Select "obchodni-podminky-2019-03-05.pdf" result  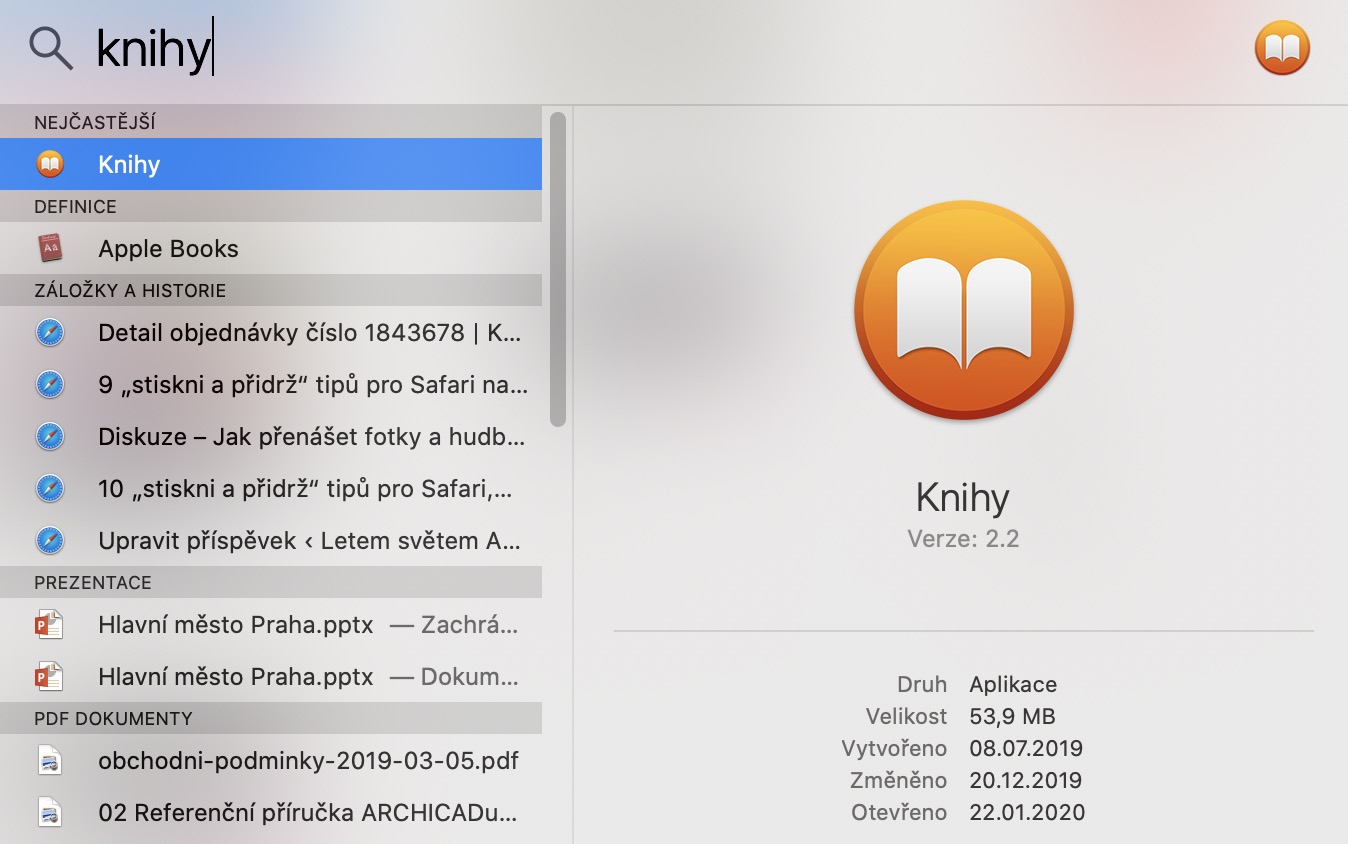tap(271, 760)
